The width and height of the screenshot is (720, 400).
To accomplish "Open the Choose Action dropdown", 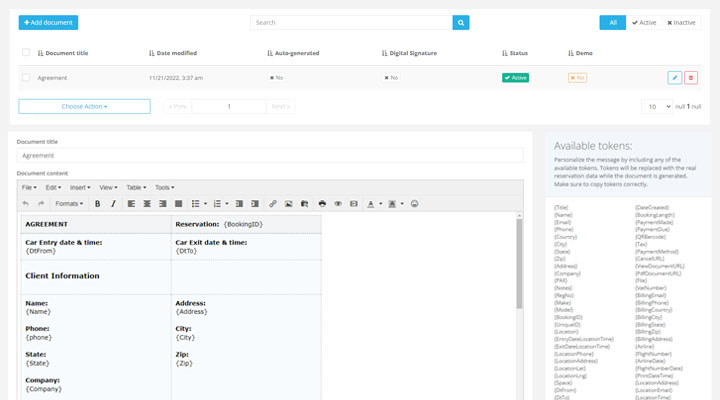I will click(x=84, y=106).
